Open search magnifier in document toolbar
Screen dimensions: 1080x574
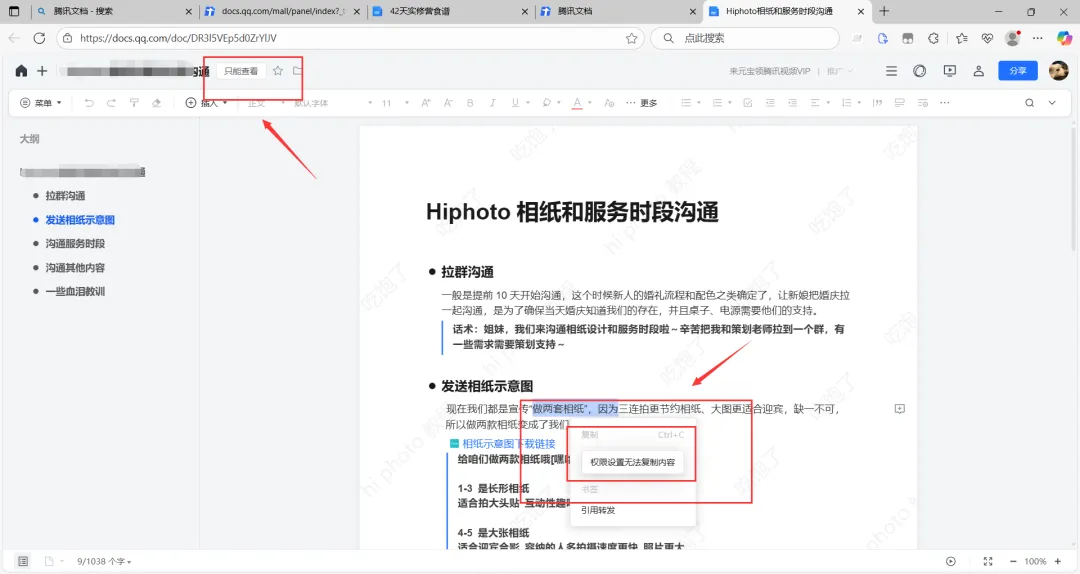point(1029,103)
